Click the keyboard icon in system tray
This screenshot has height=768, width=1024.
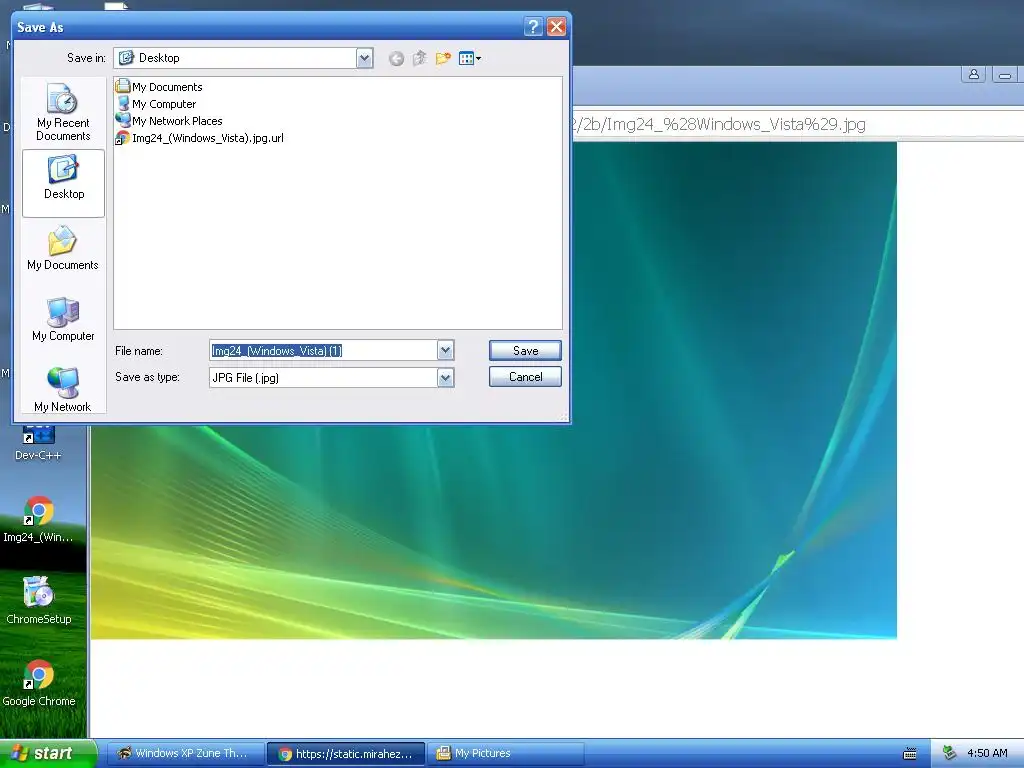click(910, 754)
